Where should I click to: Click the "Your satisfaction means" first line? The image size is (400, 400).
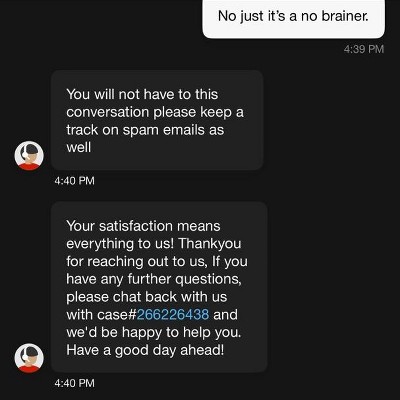click(x=143, y=226)
